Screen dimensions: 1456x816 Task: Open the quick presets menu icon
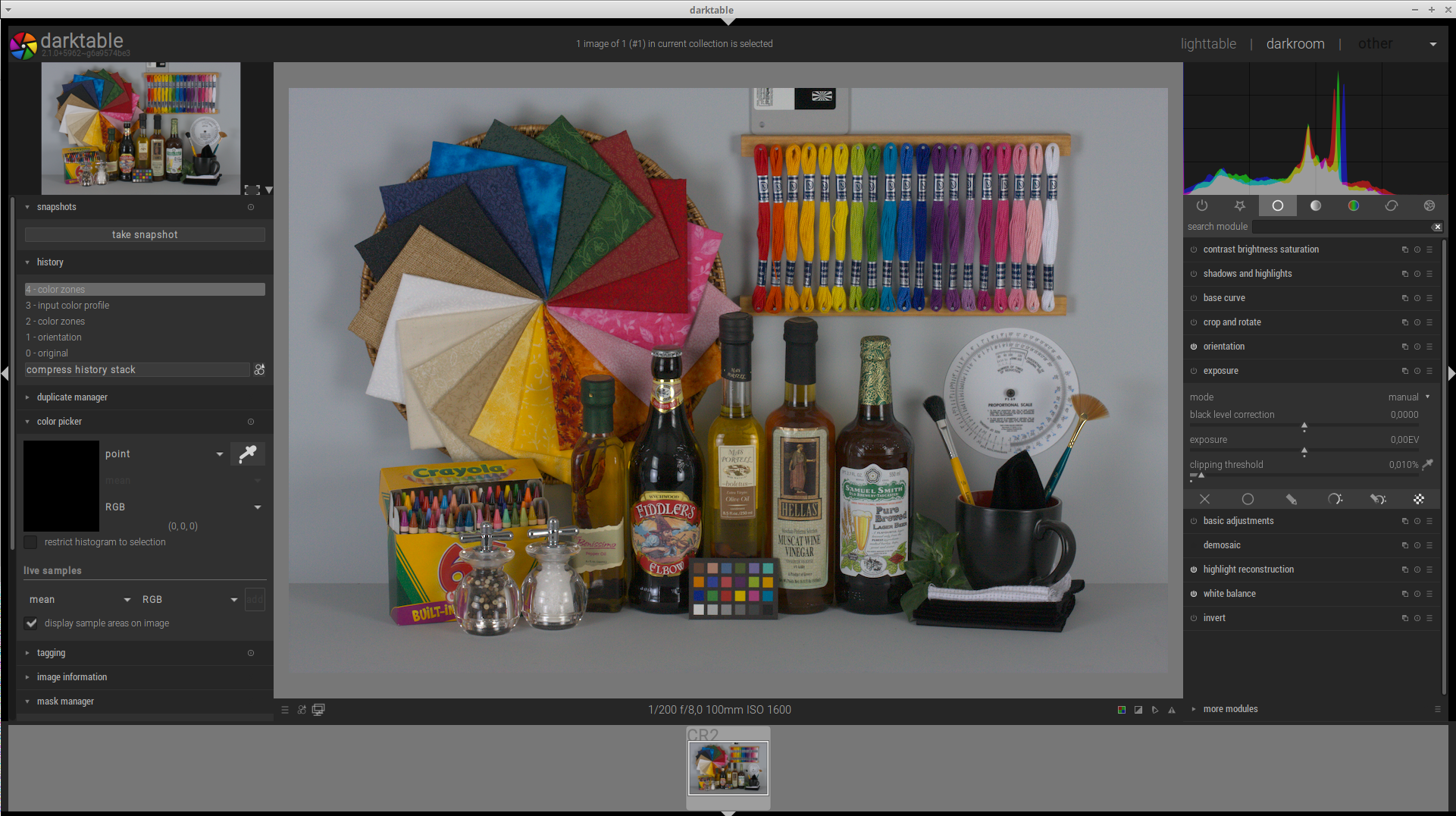pos(285,710)
